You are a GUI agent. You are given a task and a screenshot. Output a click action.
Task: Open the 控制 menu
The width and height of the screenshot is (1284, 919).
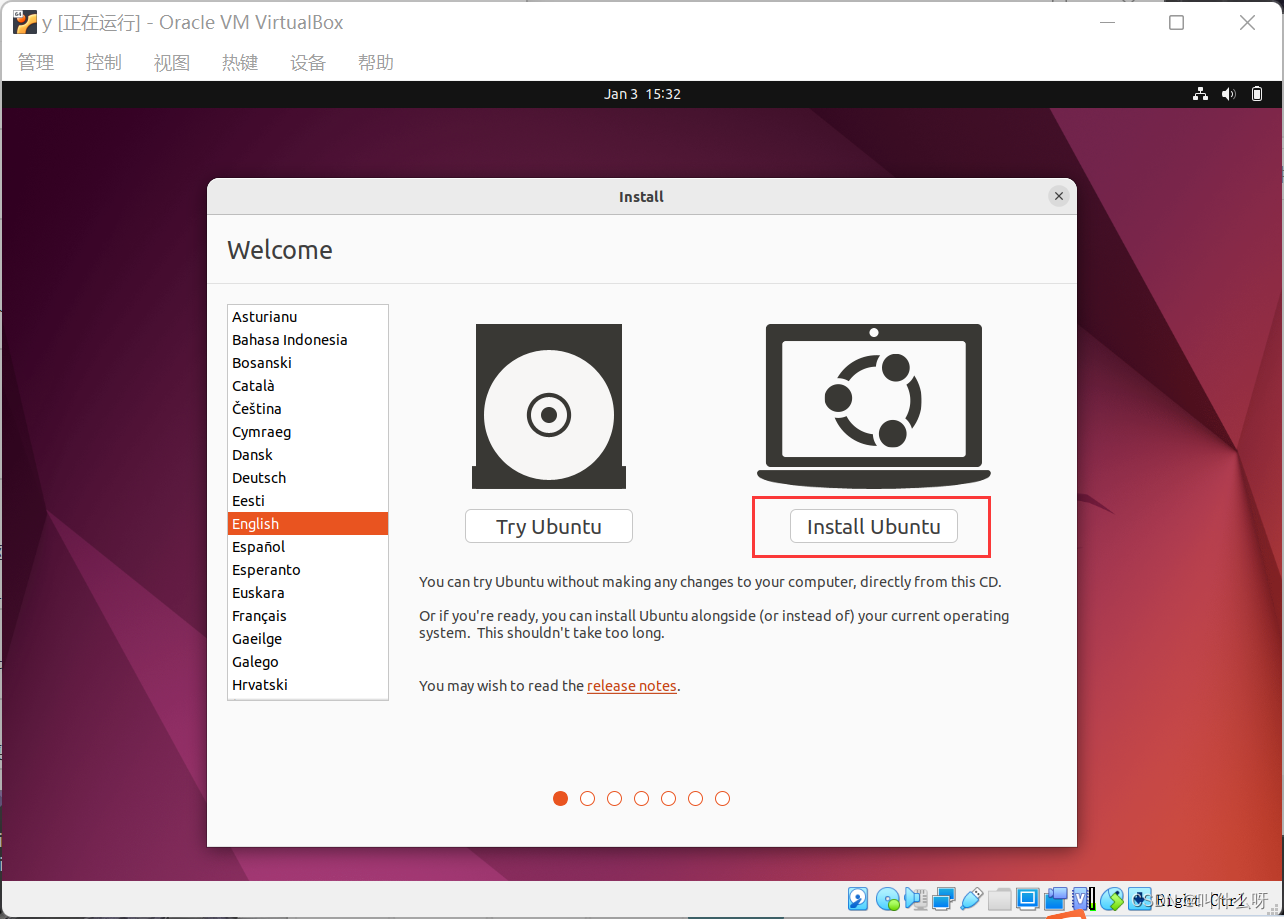tap(104, 62)
